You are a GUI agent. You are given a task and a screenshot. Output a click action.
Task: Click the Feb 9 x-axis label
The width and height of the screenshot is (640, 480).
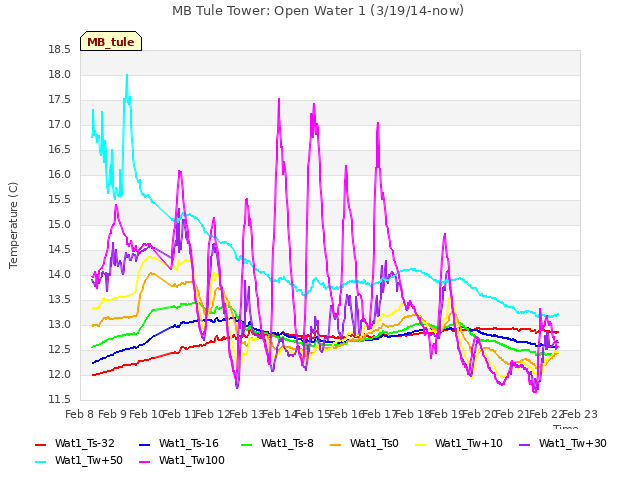113,414
